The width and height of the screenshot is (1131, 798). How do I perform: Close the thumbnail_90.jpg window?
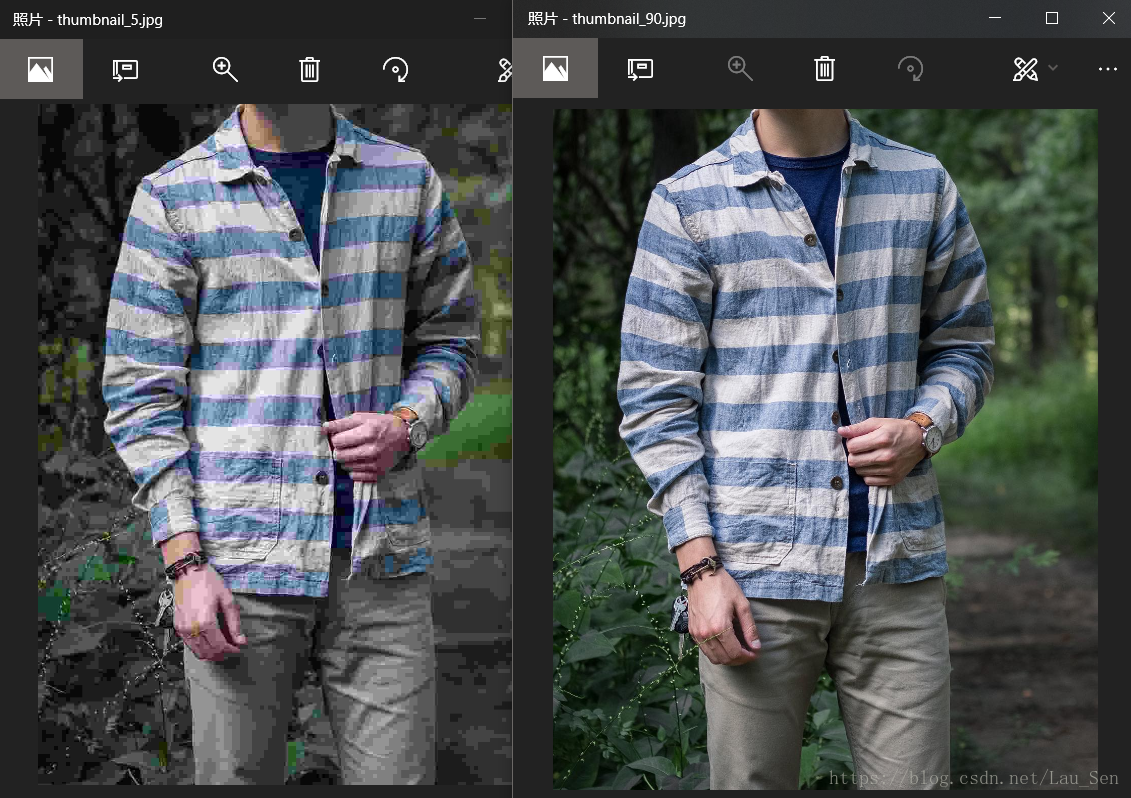[x=1109, y=18]
